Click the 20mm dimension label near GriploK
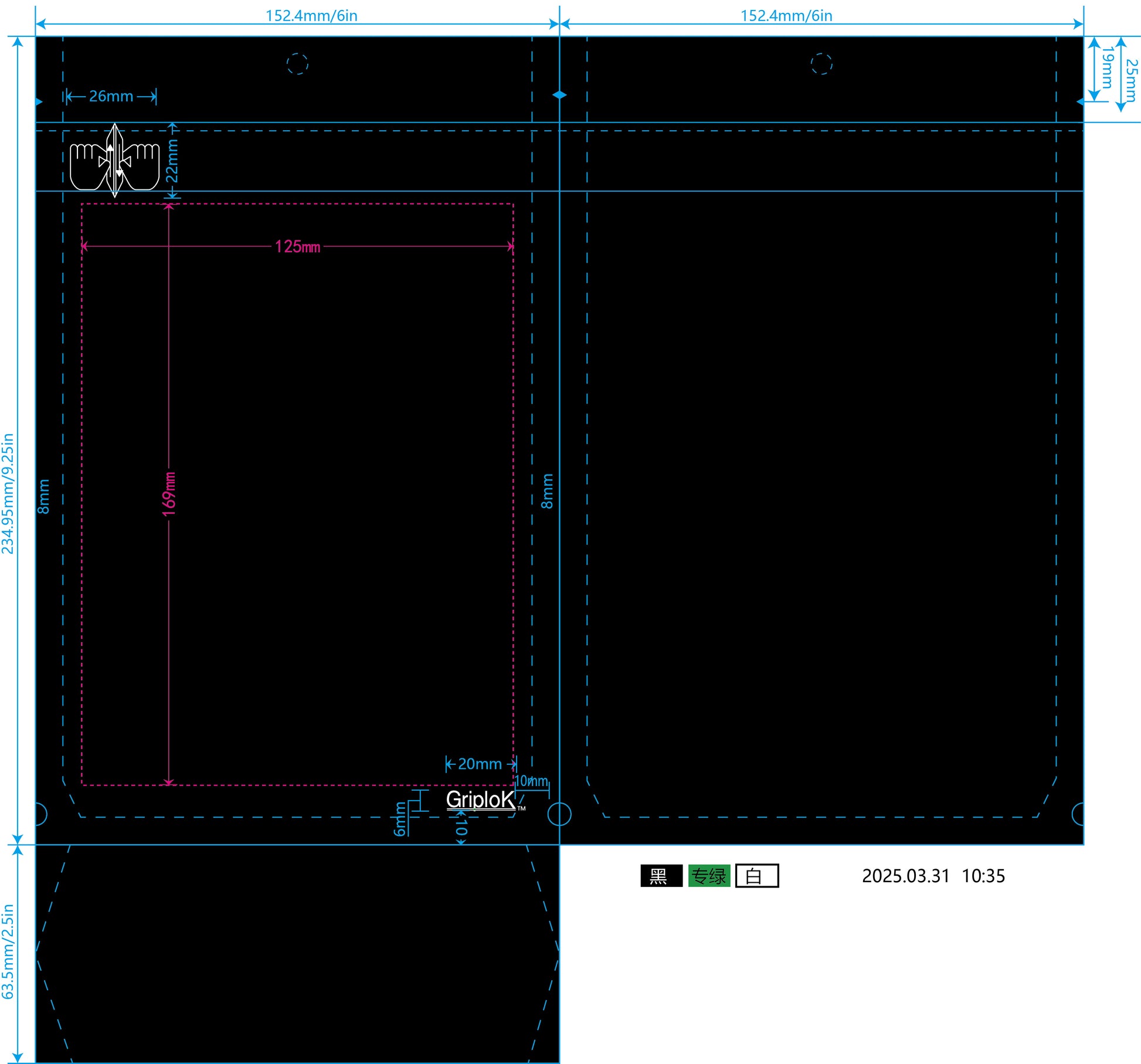Viewport: 1141px width, 1064px height. [480, 764]
